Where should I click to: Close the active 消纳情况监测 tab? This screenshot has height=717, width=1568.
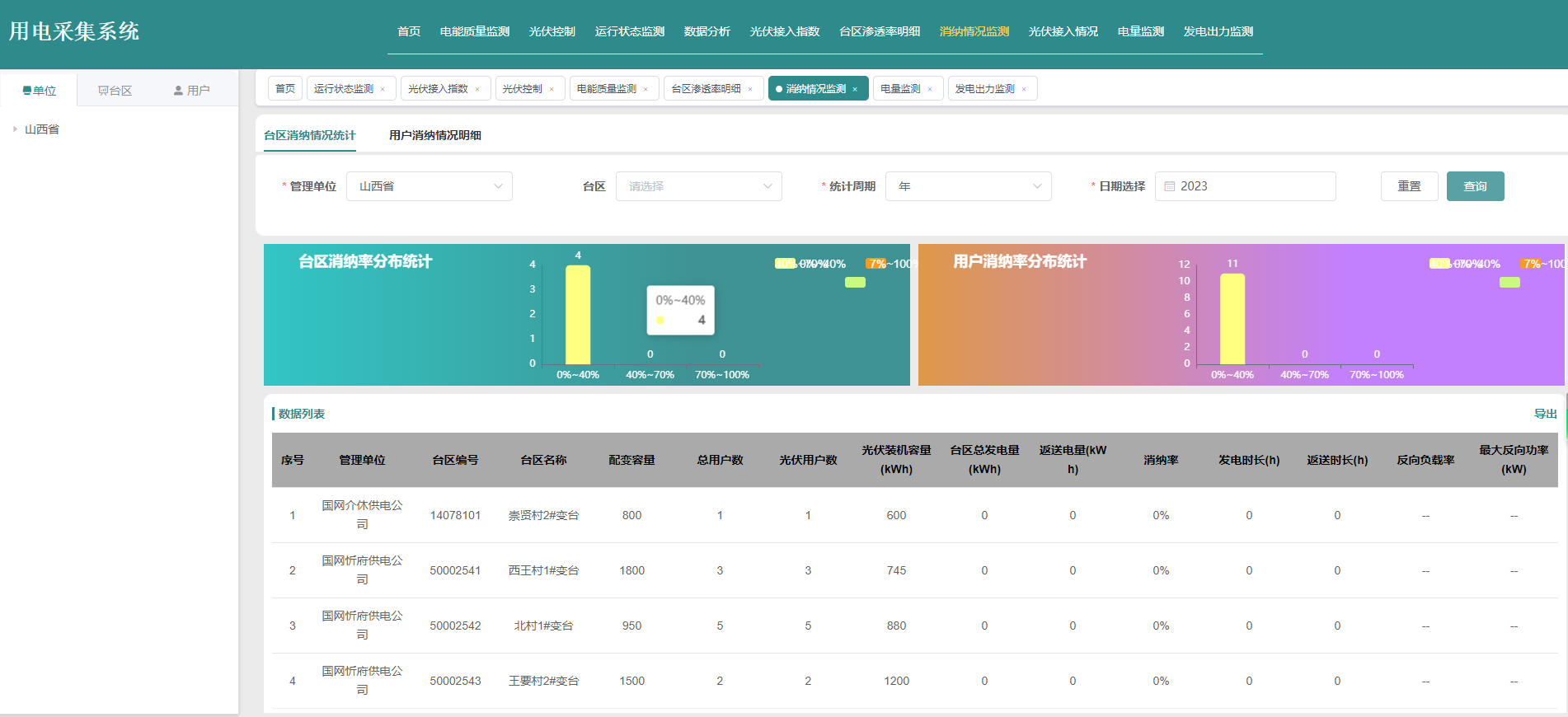click(855, 89)
